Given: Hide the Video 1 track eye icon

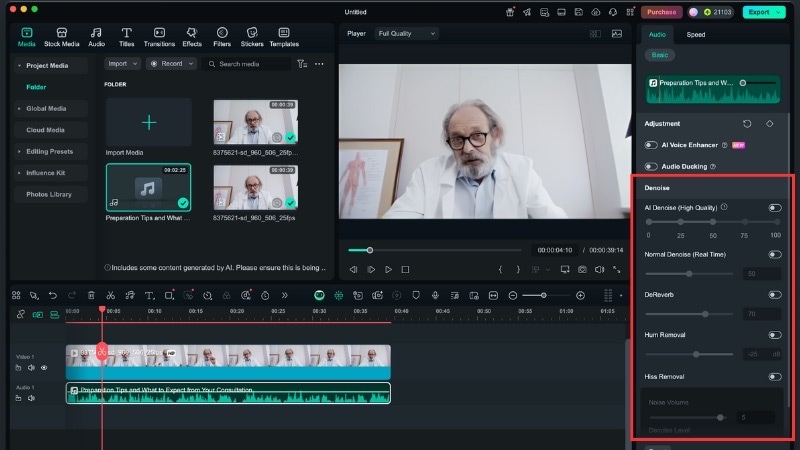Looking at the screenshot, I should click(x=44, y=367).
